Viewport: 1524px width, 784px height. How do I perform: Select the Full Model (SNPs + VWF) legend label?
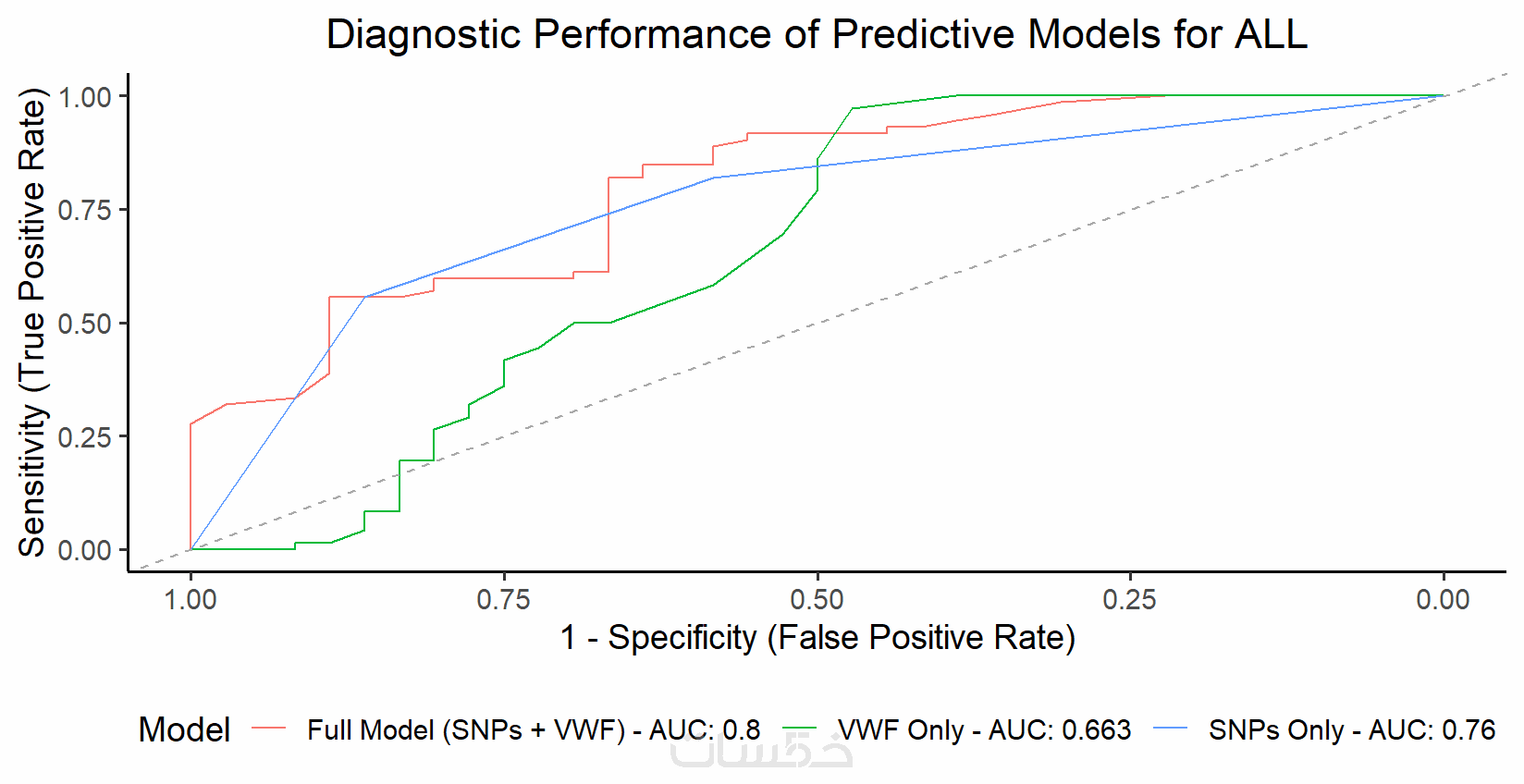(x=534, y=730)
